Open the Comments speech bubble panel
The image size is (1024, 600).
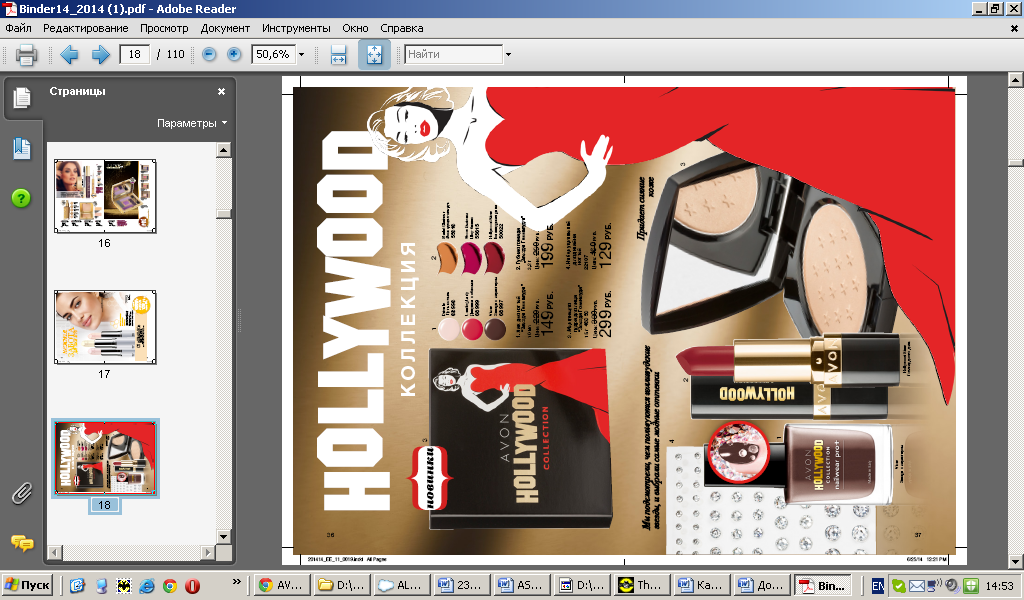tap(22, 543)
